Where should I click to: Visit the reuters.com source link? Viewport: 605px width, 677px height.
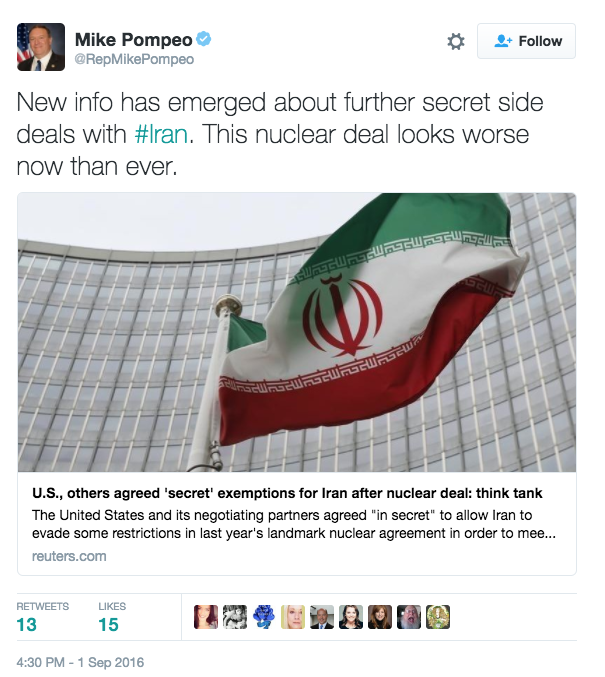coord(69,556)
